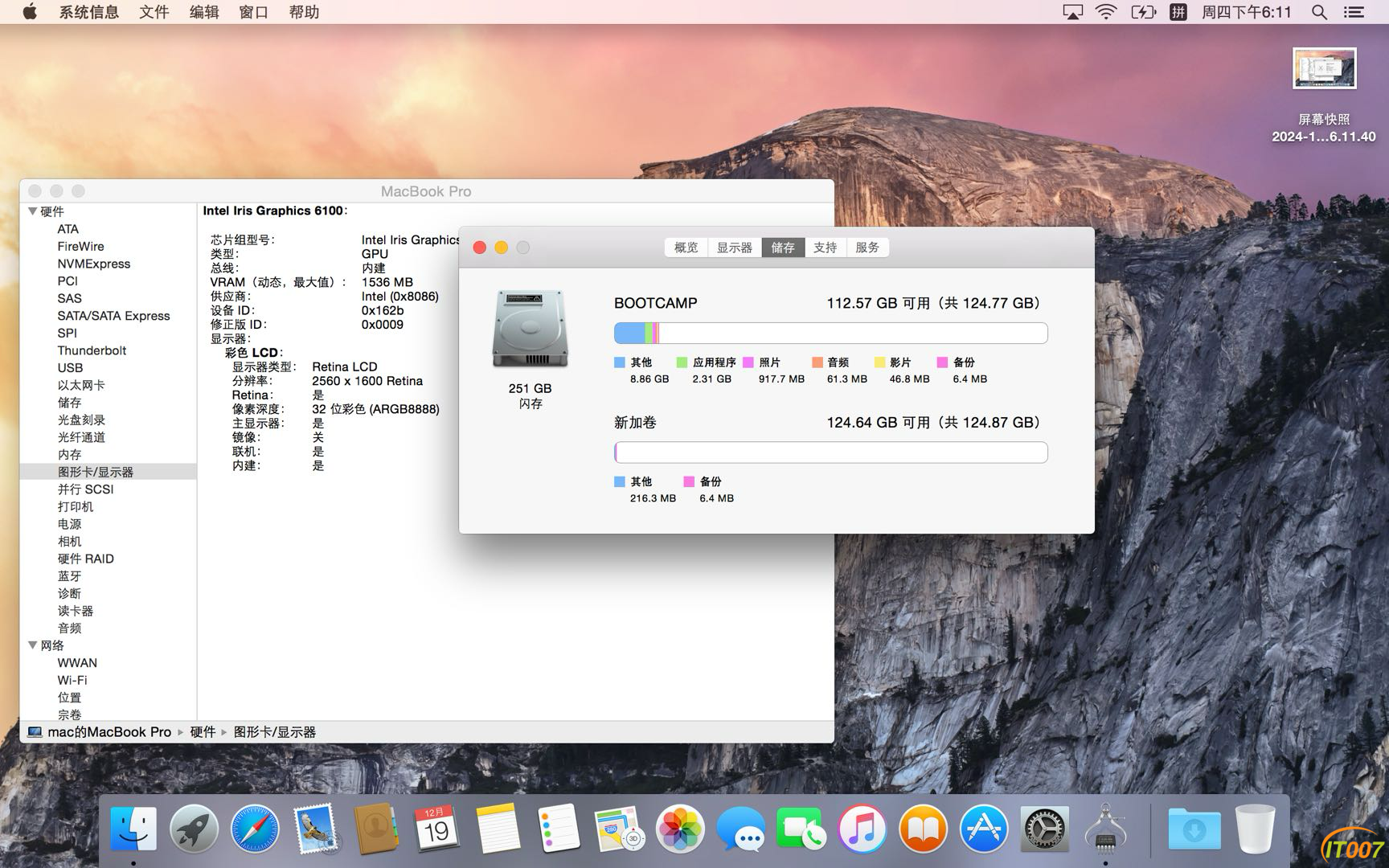Image resolution: width=1389 pixels, height=868 pixels.
Task: Click green 应用程序 legend swatch
Action: (682, 362)
